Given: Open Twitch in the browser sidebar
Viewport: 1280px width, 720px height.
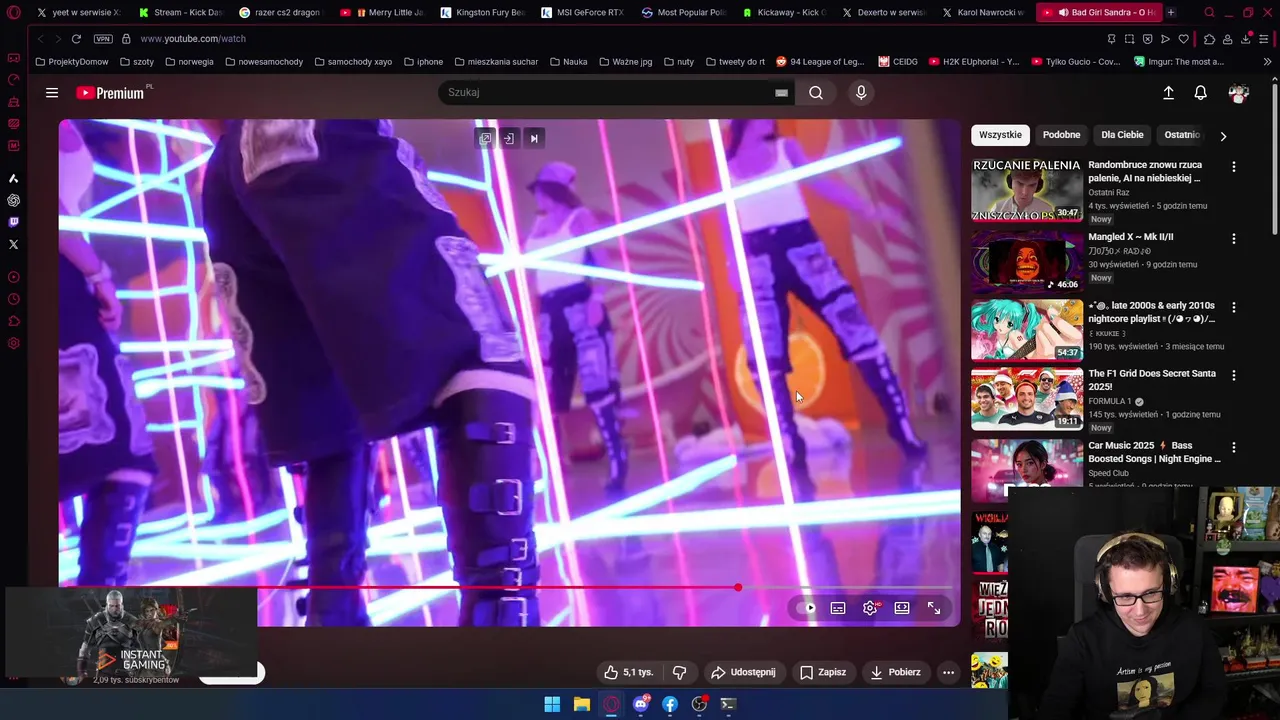Looking at the screenshot, I should (x=13, y=222).
